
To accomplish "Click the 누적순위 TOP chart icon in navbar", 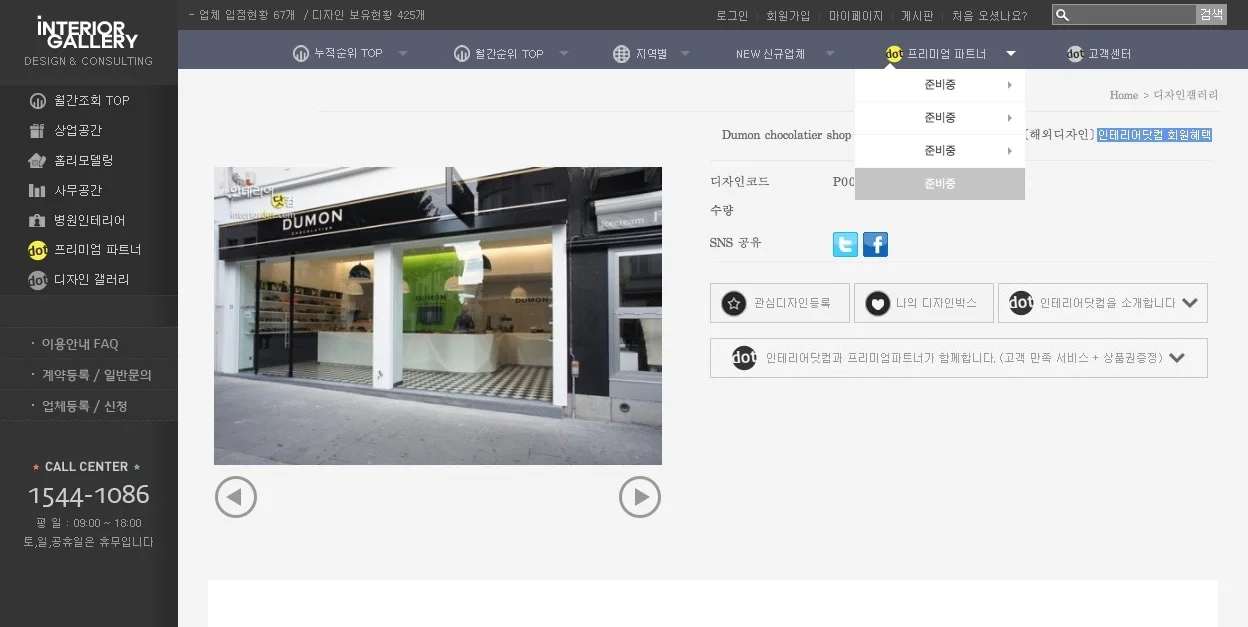I will point(301,54).
